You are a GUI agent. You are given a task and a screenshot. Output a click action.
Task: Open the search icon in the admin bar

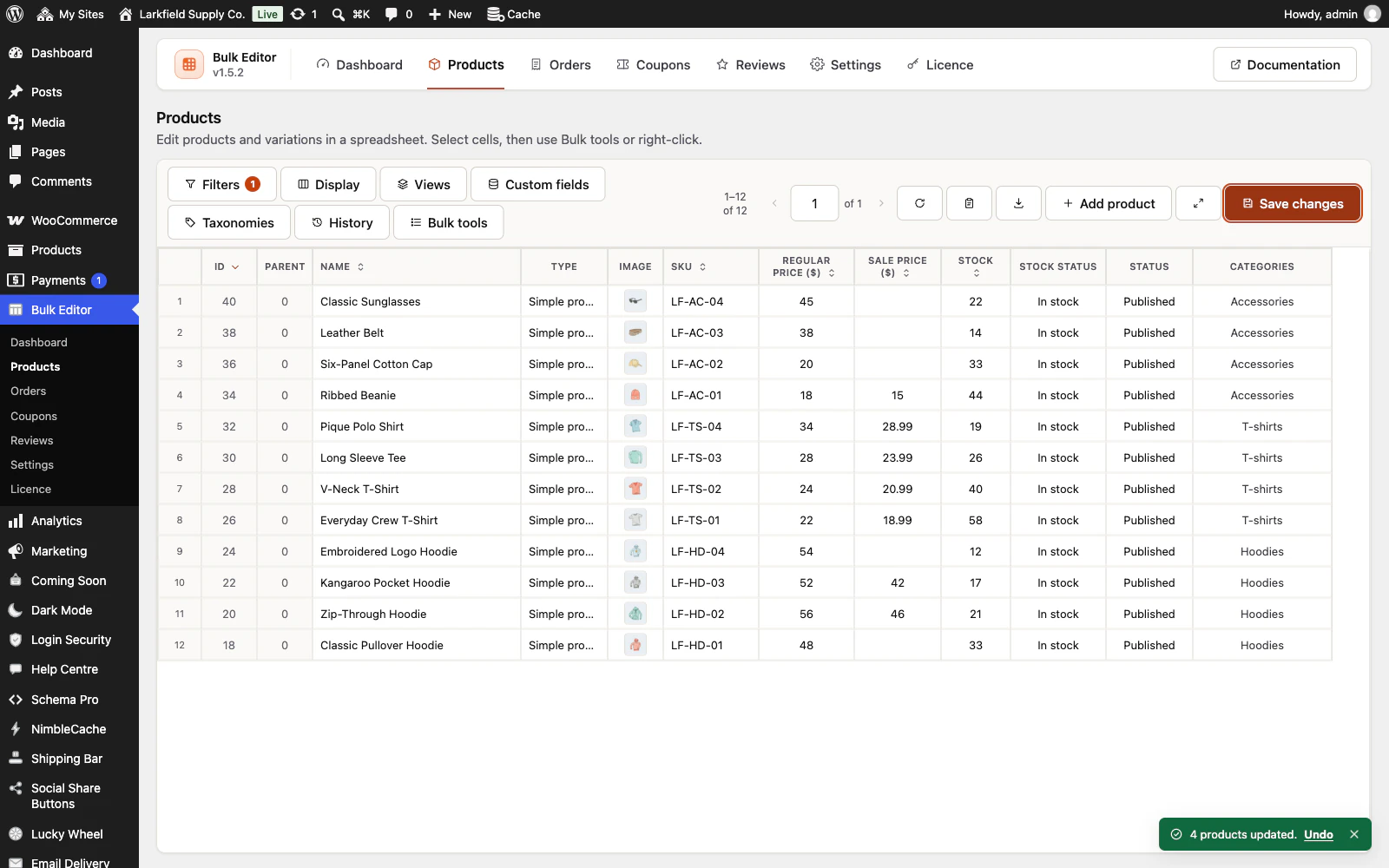pos(339,14)
